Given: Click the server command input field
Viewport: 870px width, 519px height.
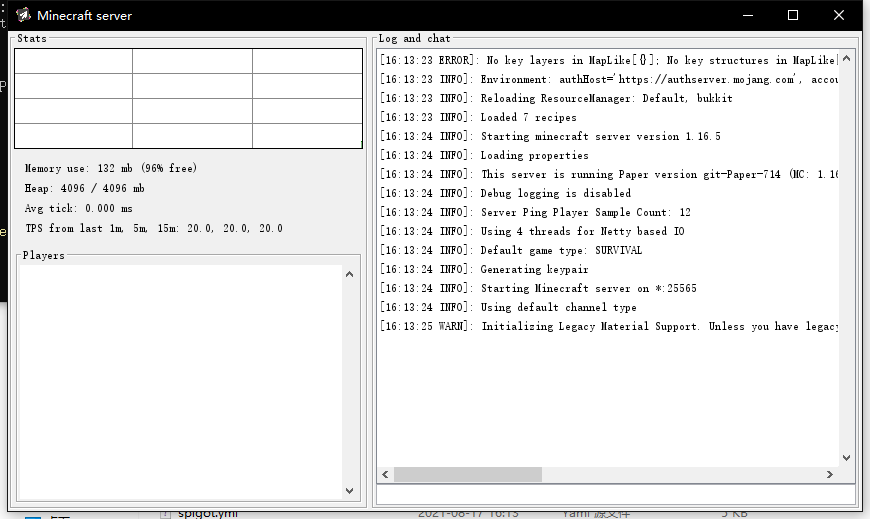Looking at the screenshot, I should tap(616, 494).
